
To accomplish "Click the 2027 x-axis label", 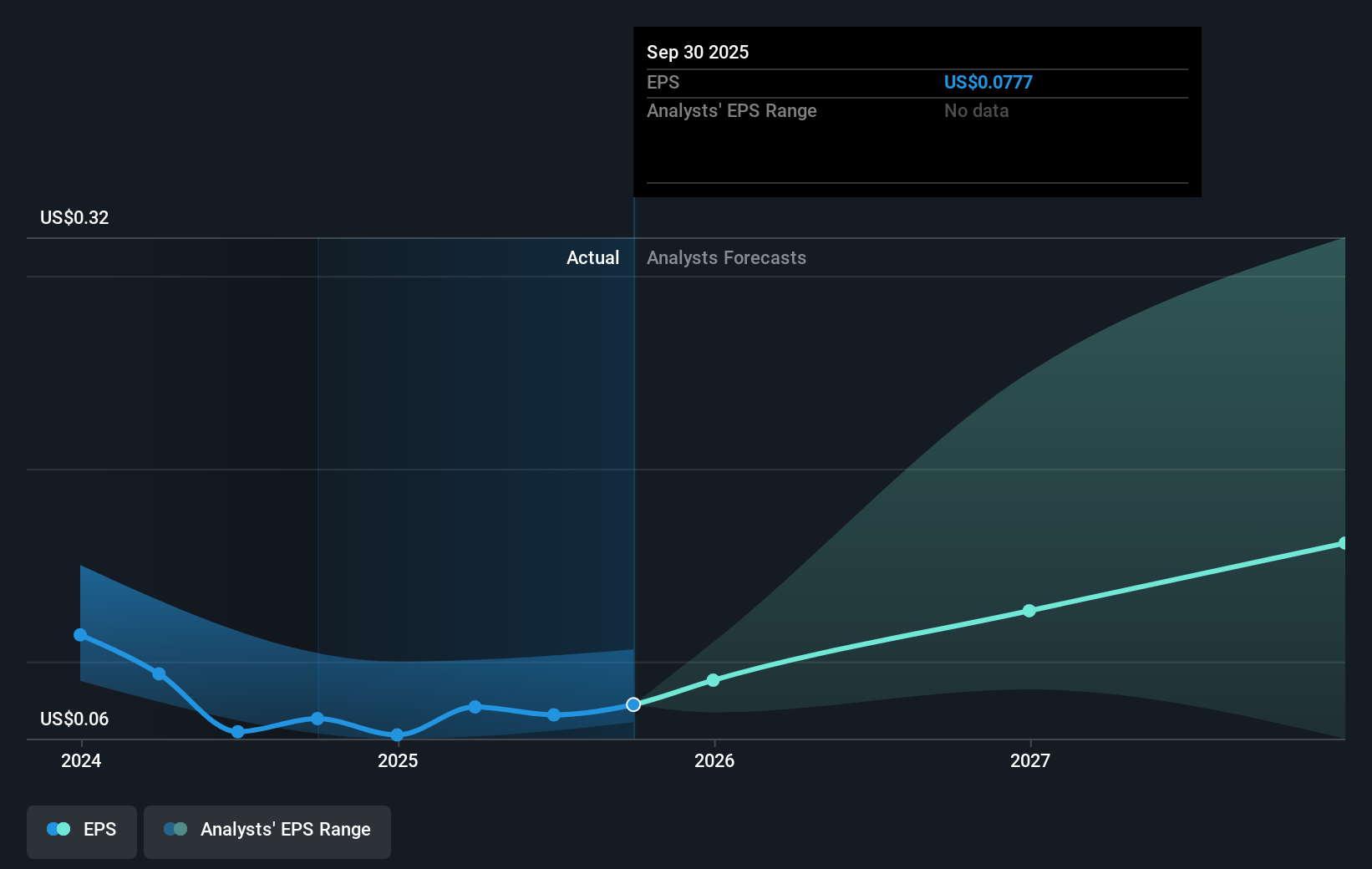I will click(1030, 760).
